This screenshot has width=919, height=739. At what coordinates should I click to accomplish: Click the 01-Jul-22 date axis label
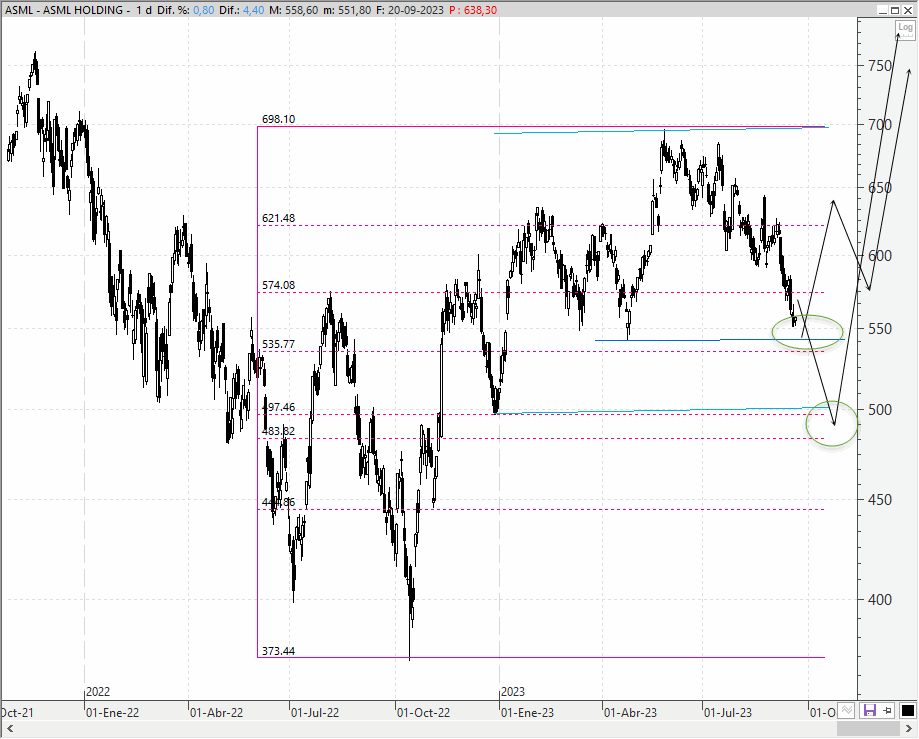315,713
